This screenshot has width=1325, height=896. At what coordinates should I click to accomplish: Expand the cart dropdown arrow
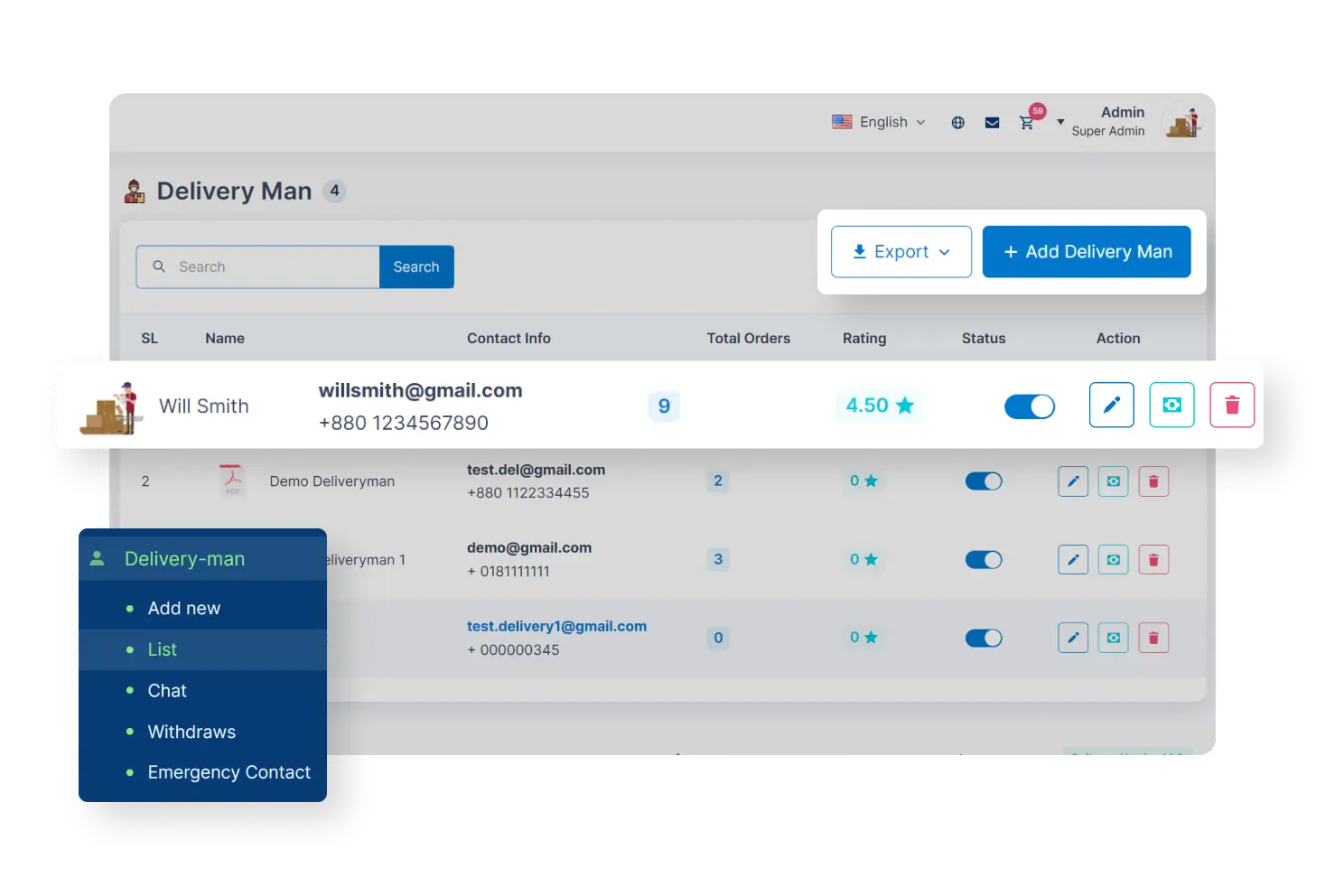[1059, 122]
